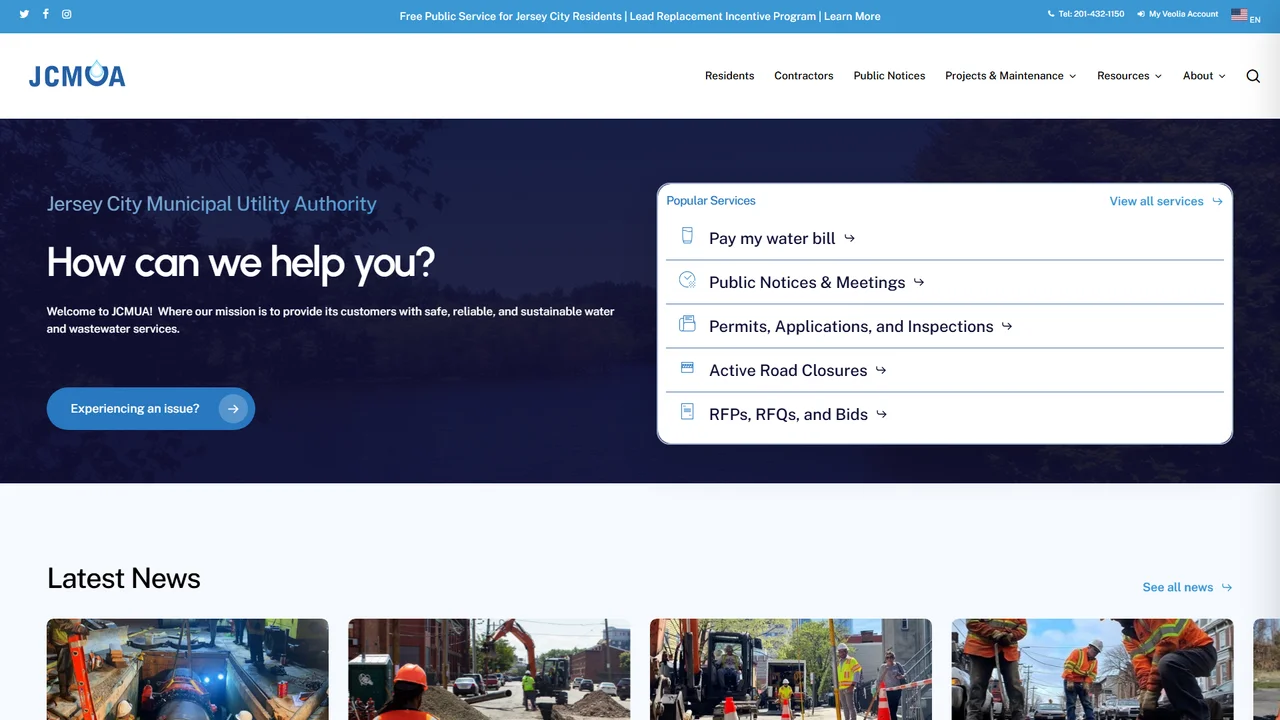Image resolution: width=1280 pixels, height=720 pixels.
Task: Open the search magnifier icon
Action: pos(1253,76)
